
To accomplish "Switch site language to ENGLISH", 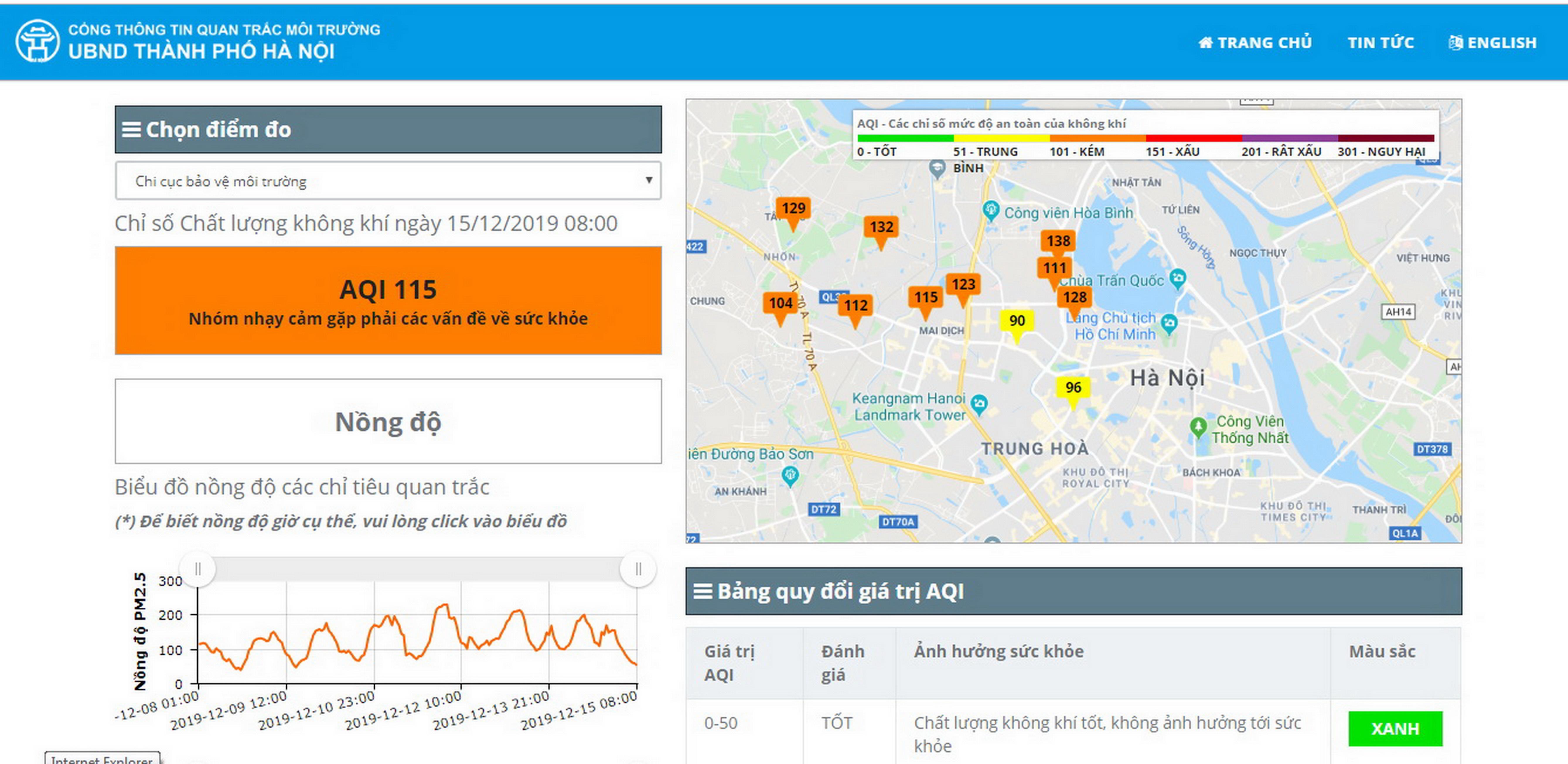I will [1492, 42].
